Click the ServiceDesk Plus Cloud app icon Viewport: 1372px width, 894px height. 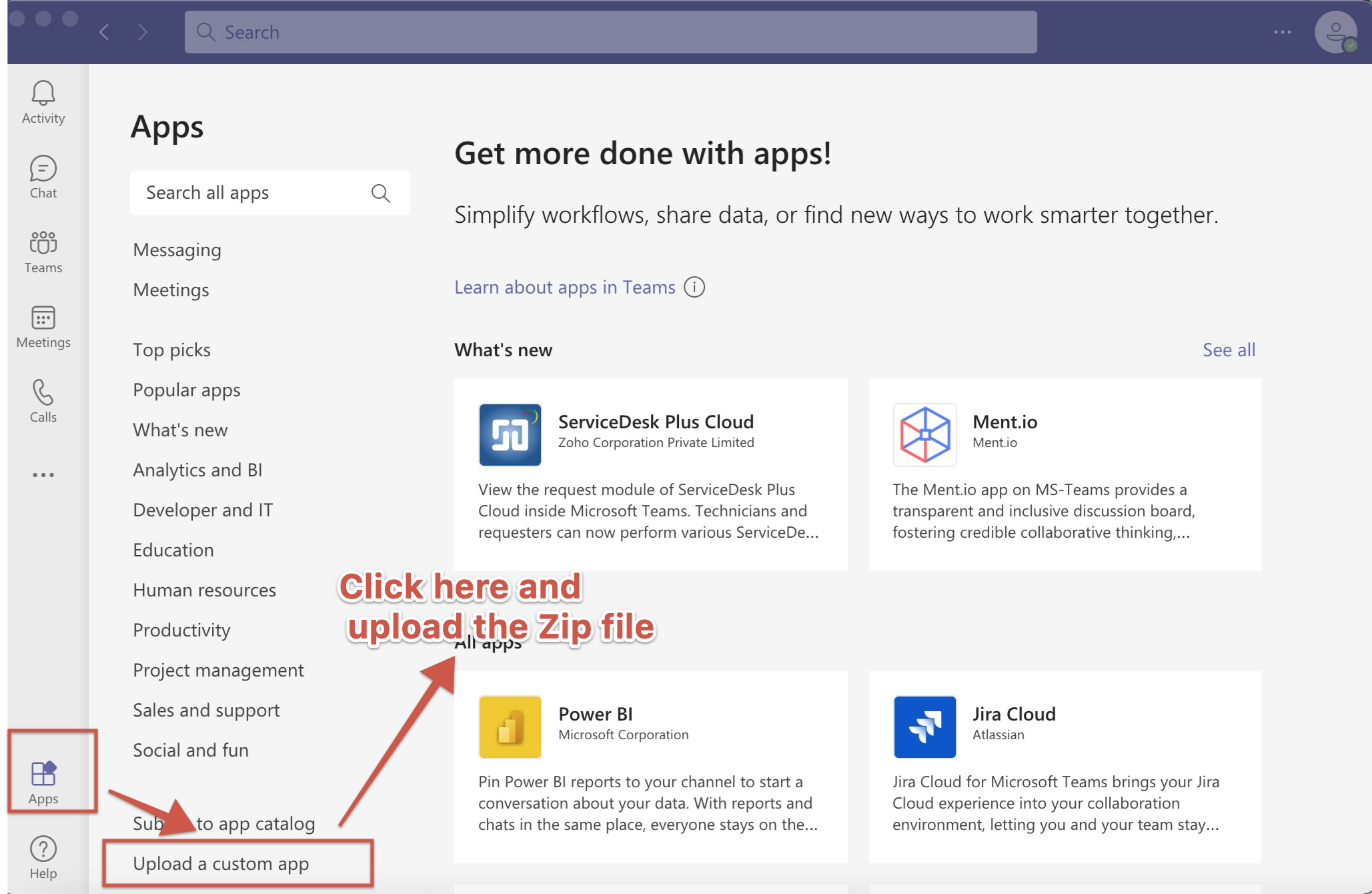(x=510, y=435)
